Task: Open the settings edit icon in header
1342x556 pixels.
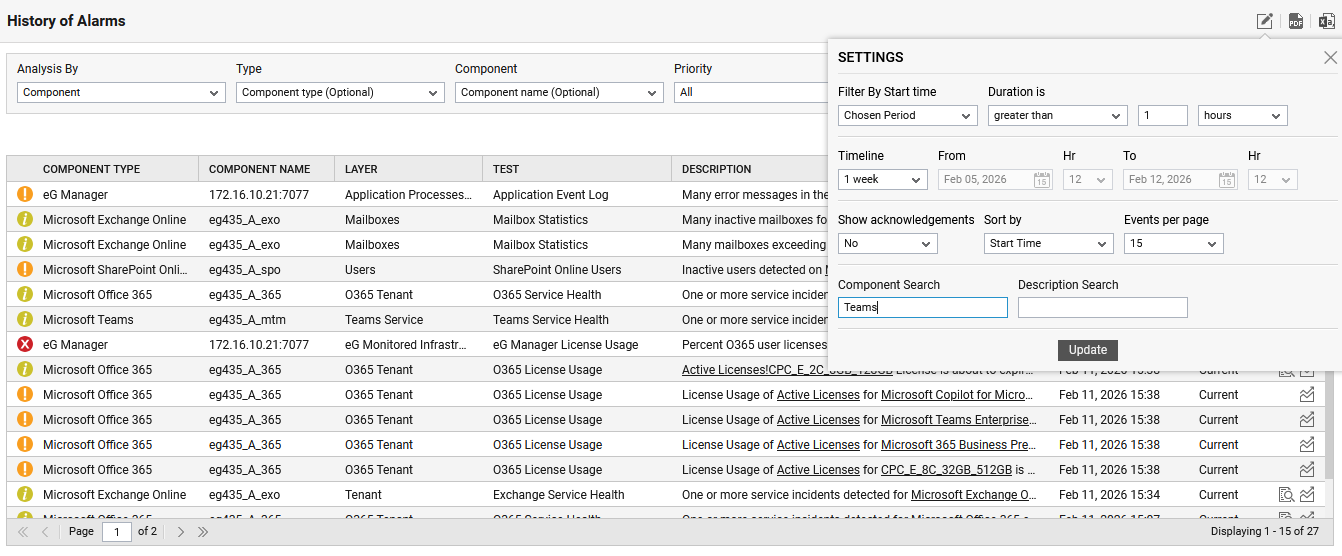Action: 1265,21
